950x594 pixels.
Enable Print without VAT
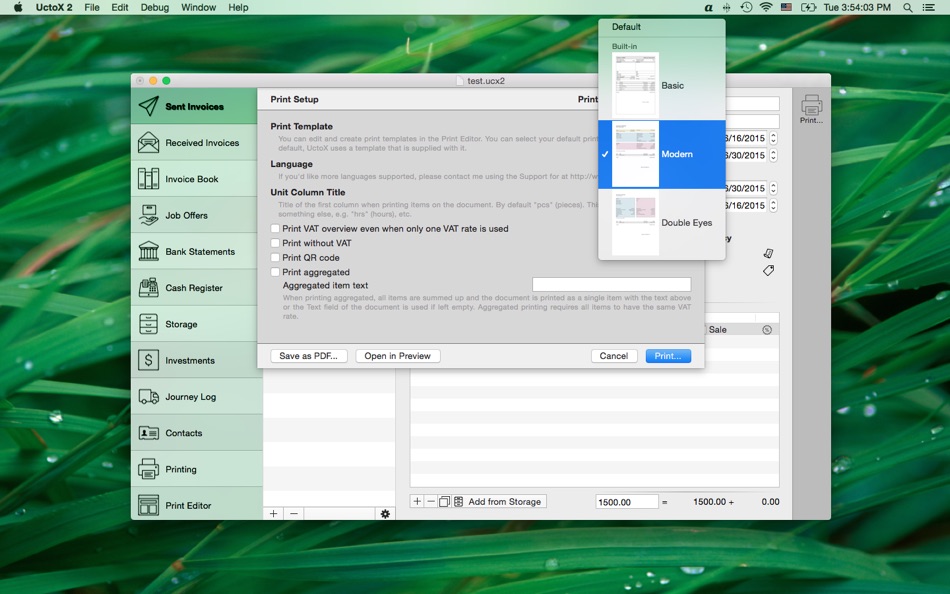274,244
